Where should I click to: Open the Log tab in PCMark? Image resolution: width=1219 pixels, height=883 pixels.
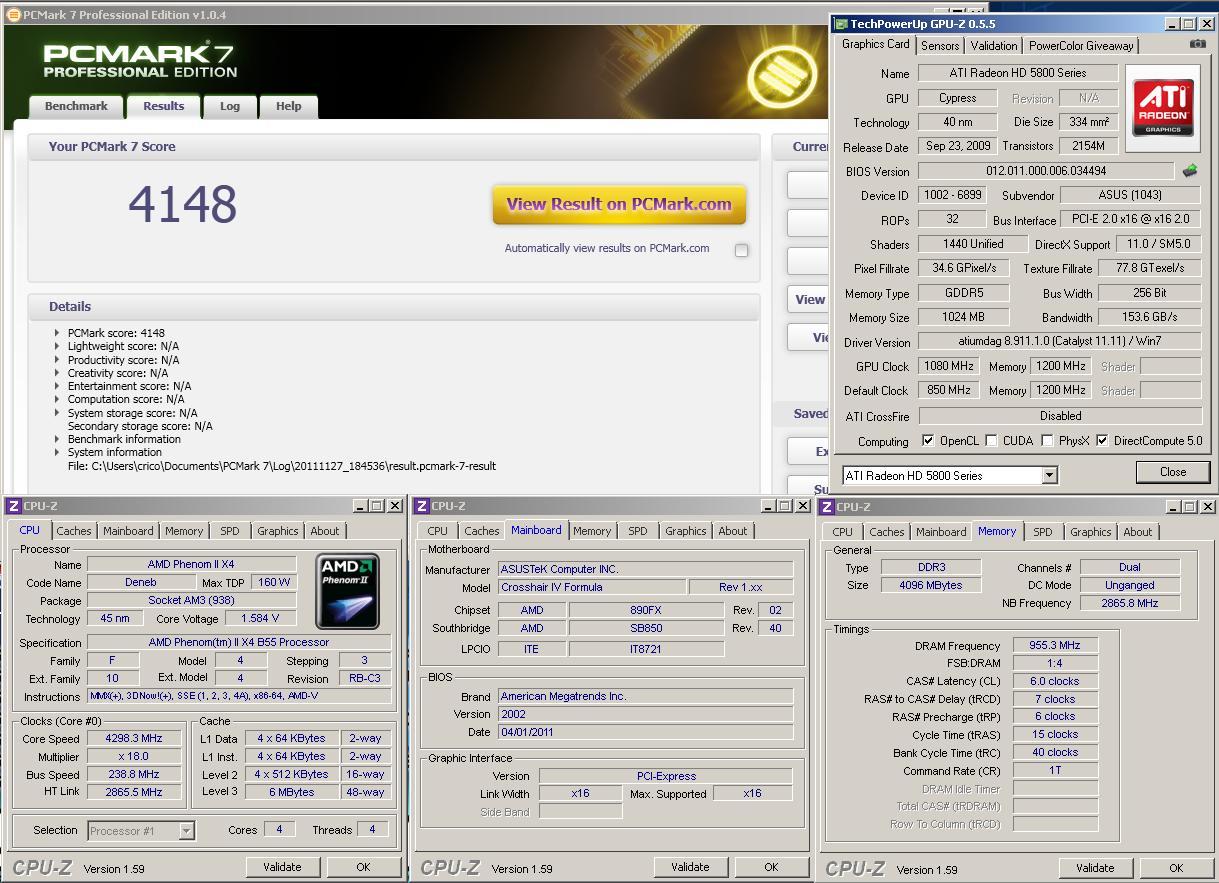click(x=230, y=106)
